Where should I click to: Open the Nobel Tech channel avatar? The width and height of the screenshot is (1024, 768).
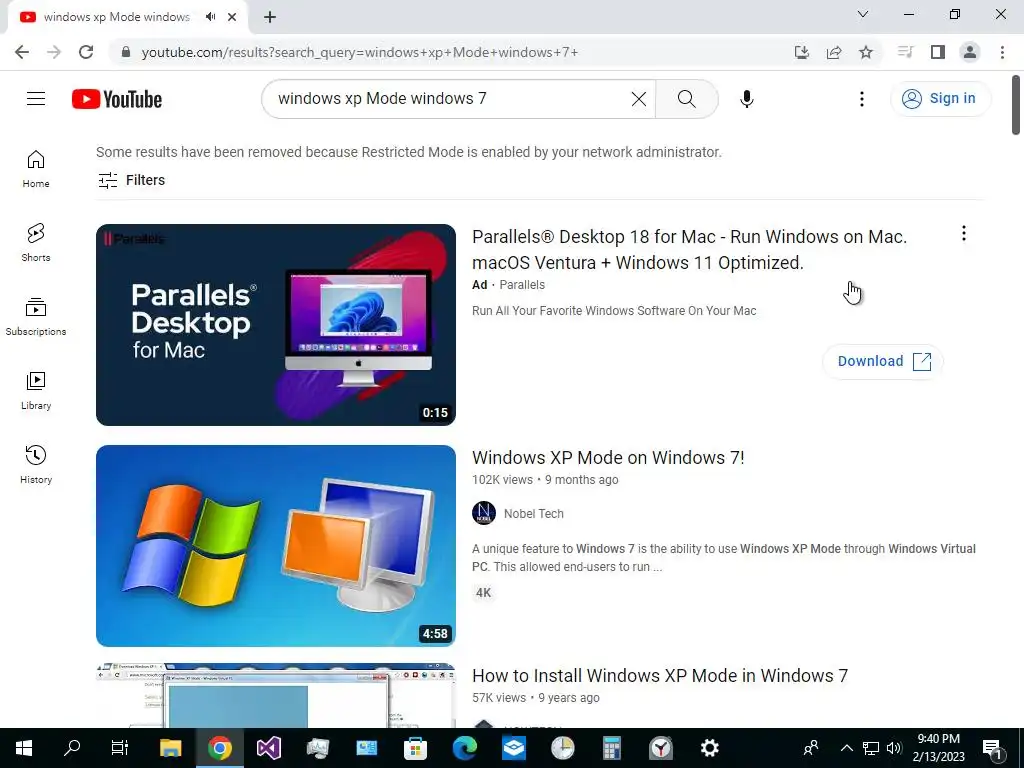(484, 513)
